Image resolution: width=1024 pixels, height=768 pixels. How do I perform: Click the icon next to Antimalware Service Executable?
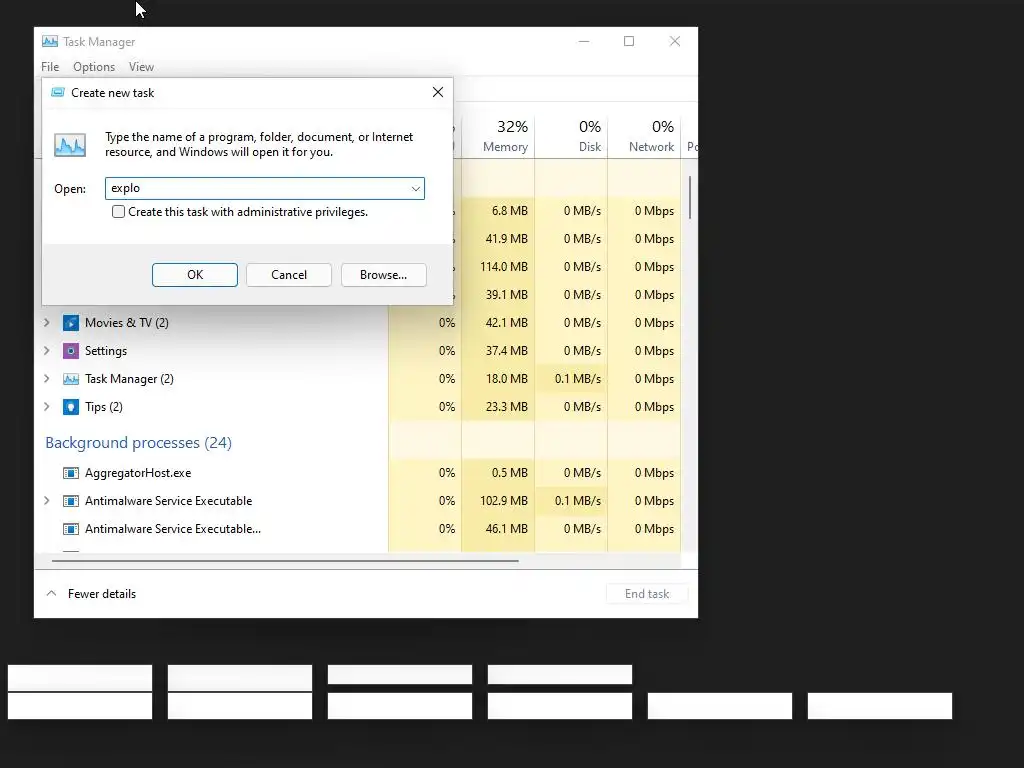(71, 501)
